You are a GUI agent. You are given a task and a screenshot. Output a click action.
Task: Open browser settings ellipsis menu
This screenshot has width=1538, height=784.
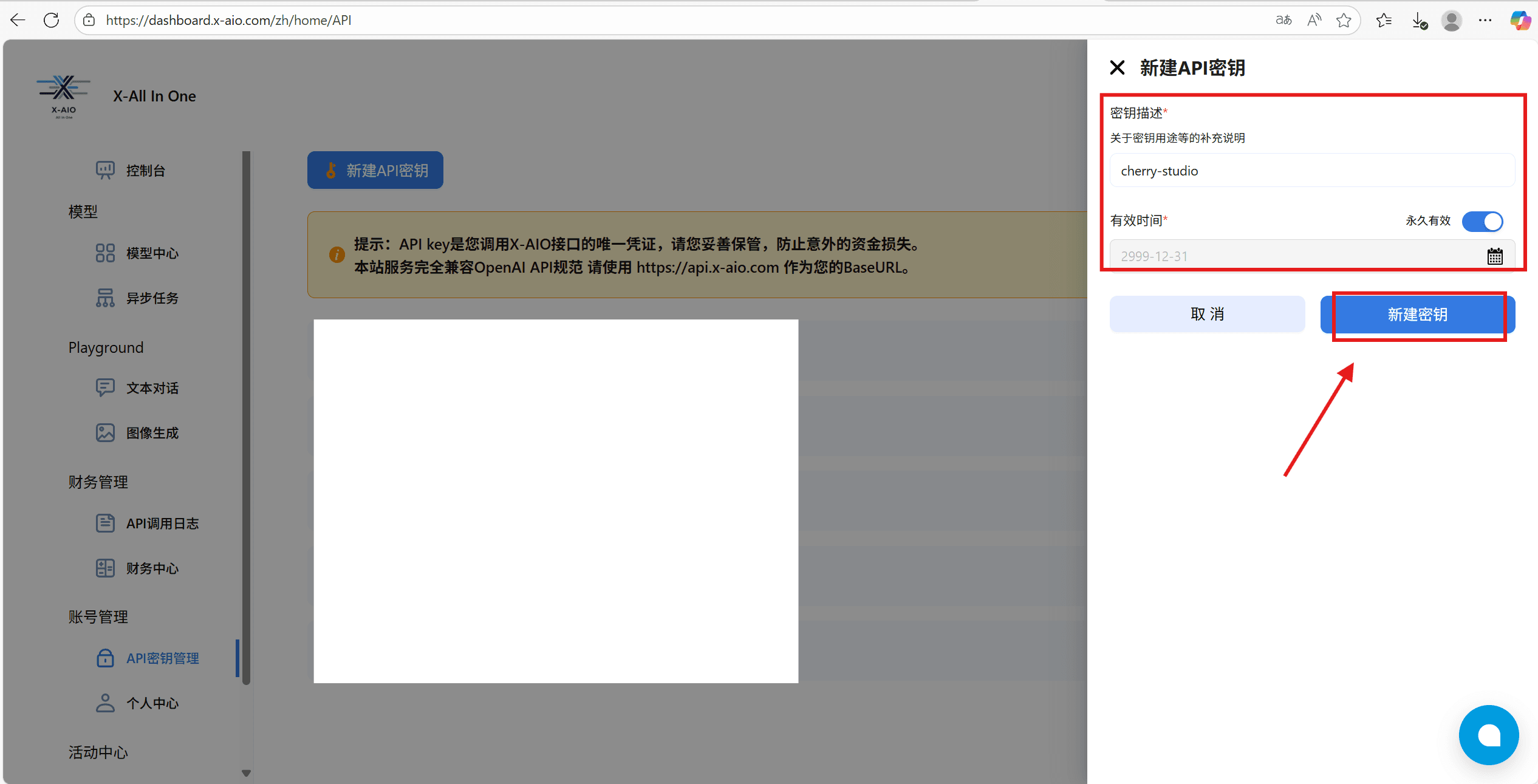point(1485,21)
